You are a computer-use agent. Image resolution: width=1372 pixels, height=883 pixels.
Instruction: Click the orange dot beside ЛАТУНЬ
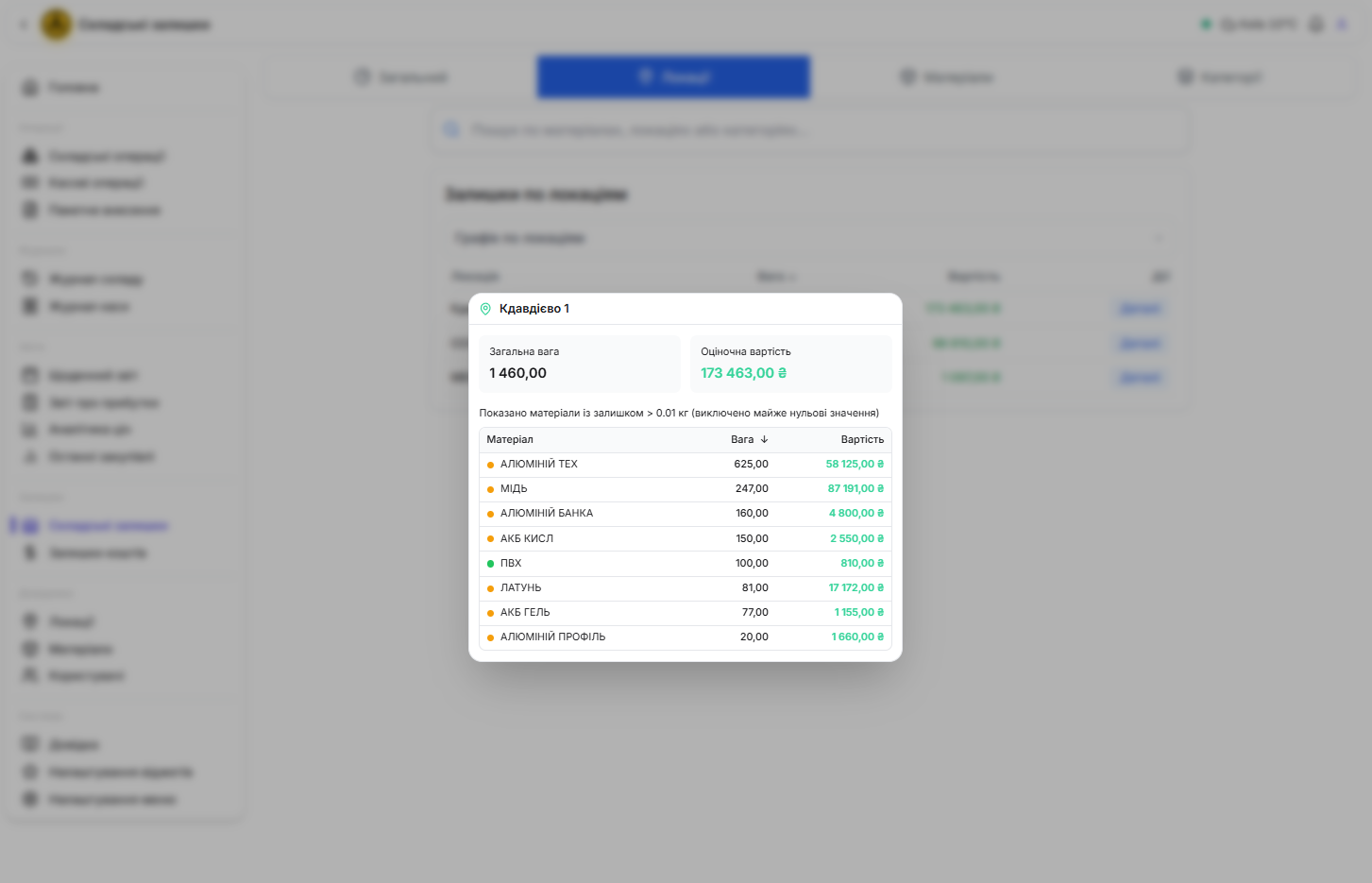pos(490,588)
